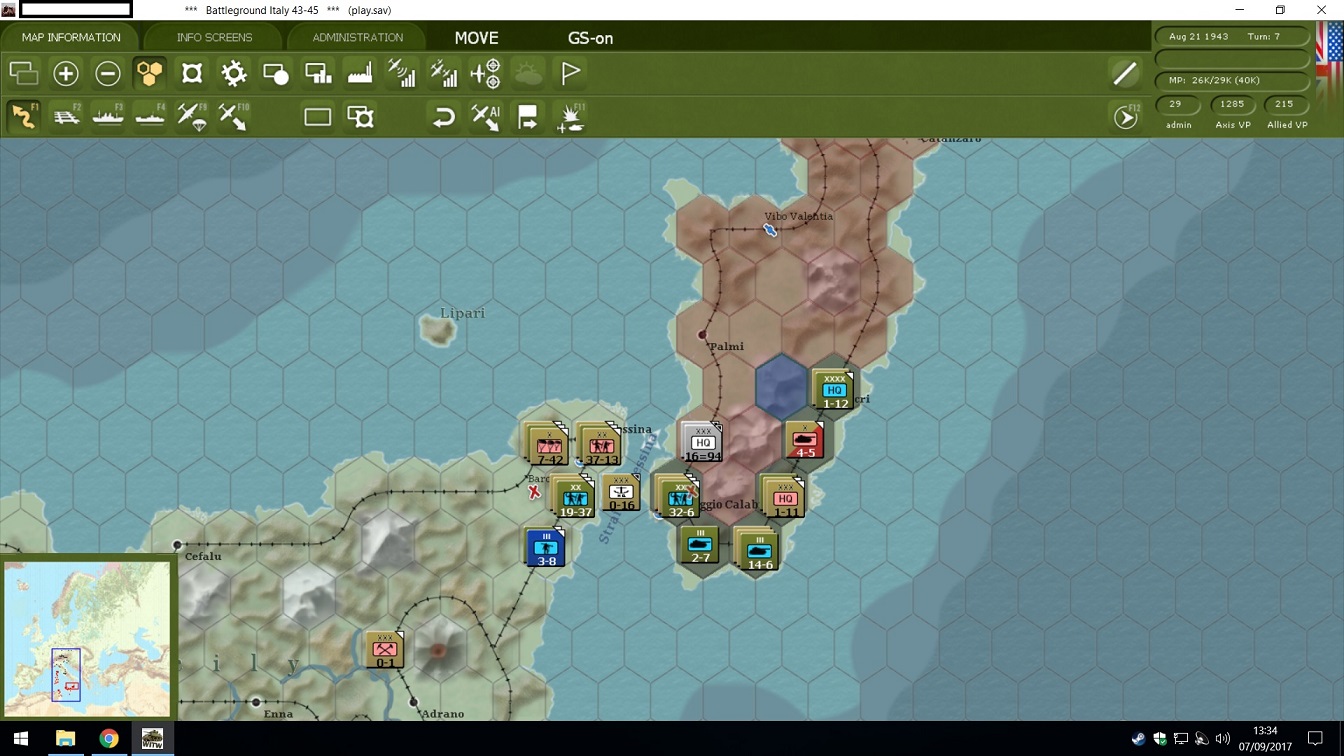Select the F10 air mission icon
This screenshot has height=756, width=1344.
pyautogui.click(x=234, y=117)
